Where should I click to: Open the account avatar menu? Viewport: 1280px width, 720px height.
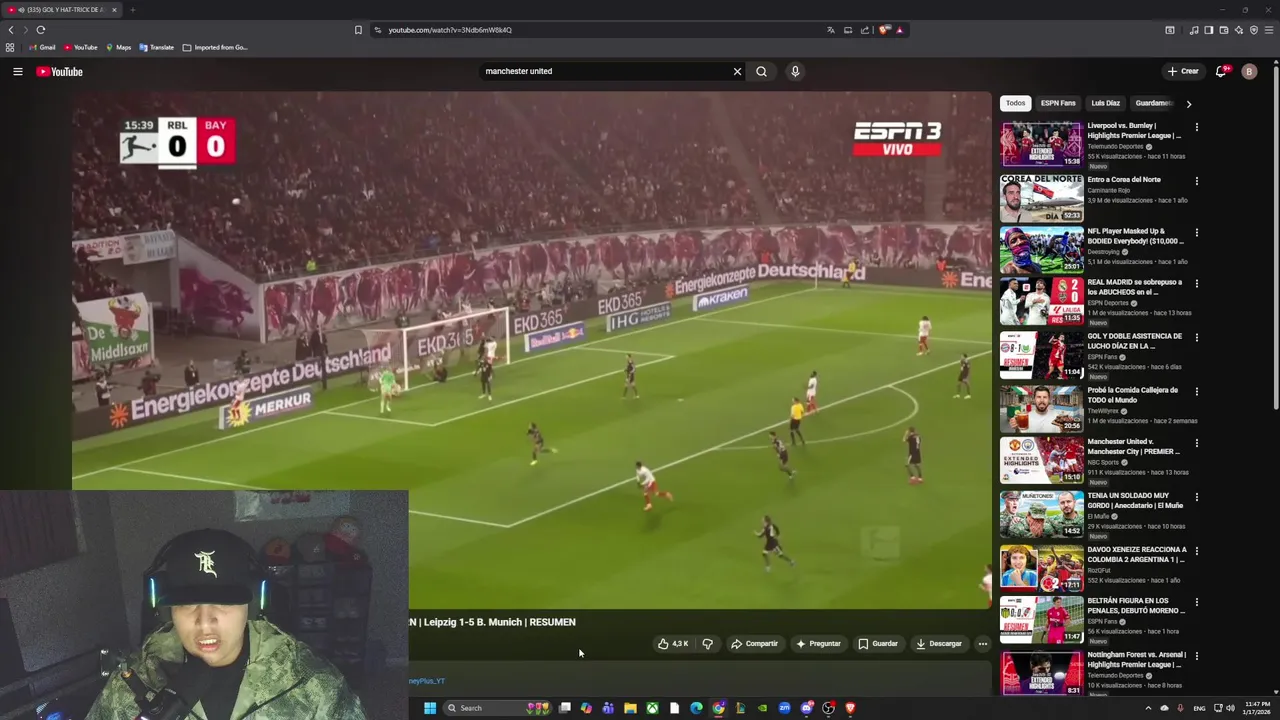[1249, 71]
